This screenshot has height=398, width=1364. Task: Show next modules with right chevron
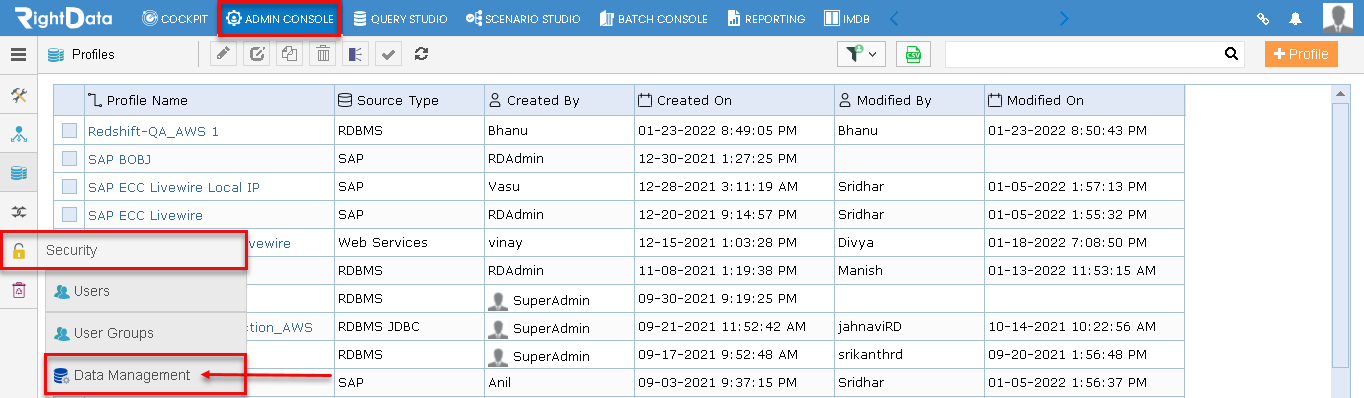1064,18
